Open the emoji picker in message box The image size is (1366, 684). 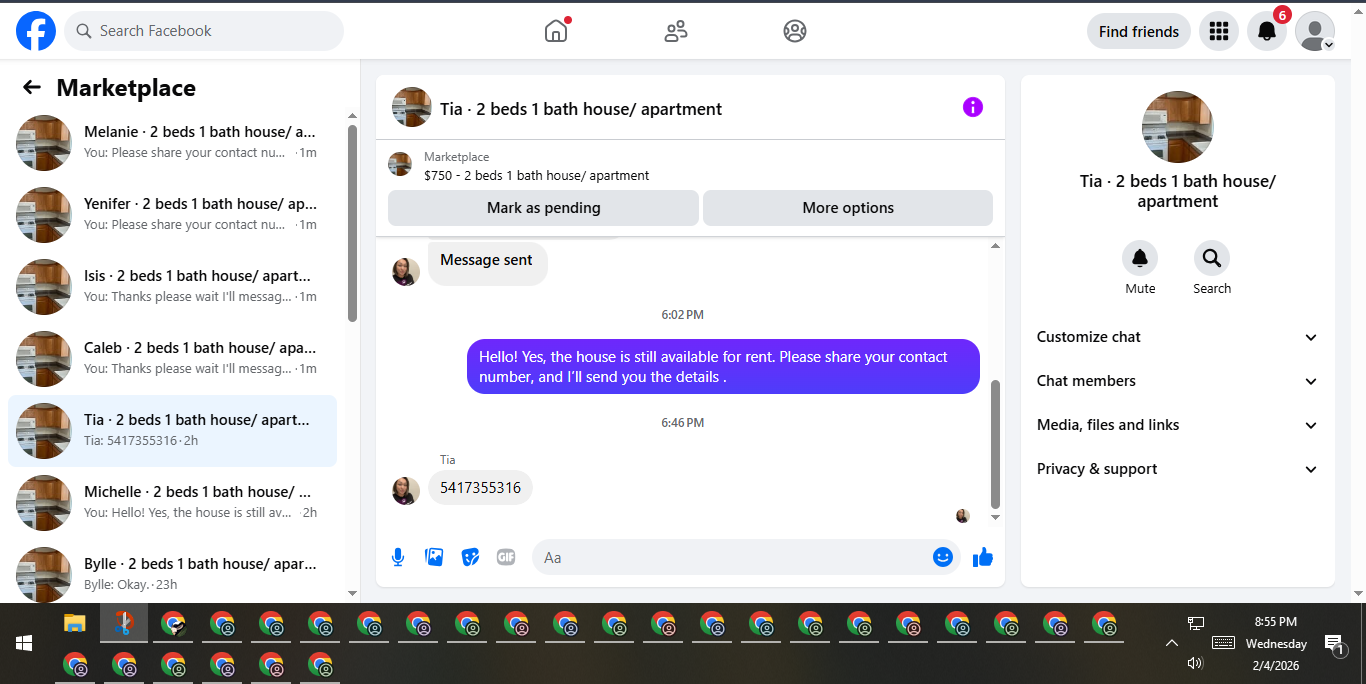(x=942, y=557)
